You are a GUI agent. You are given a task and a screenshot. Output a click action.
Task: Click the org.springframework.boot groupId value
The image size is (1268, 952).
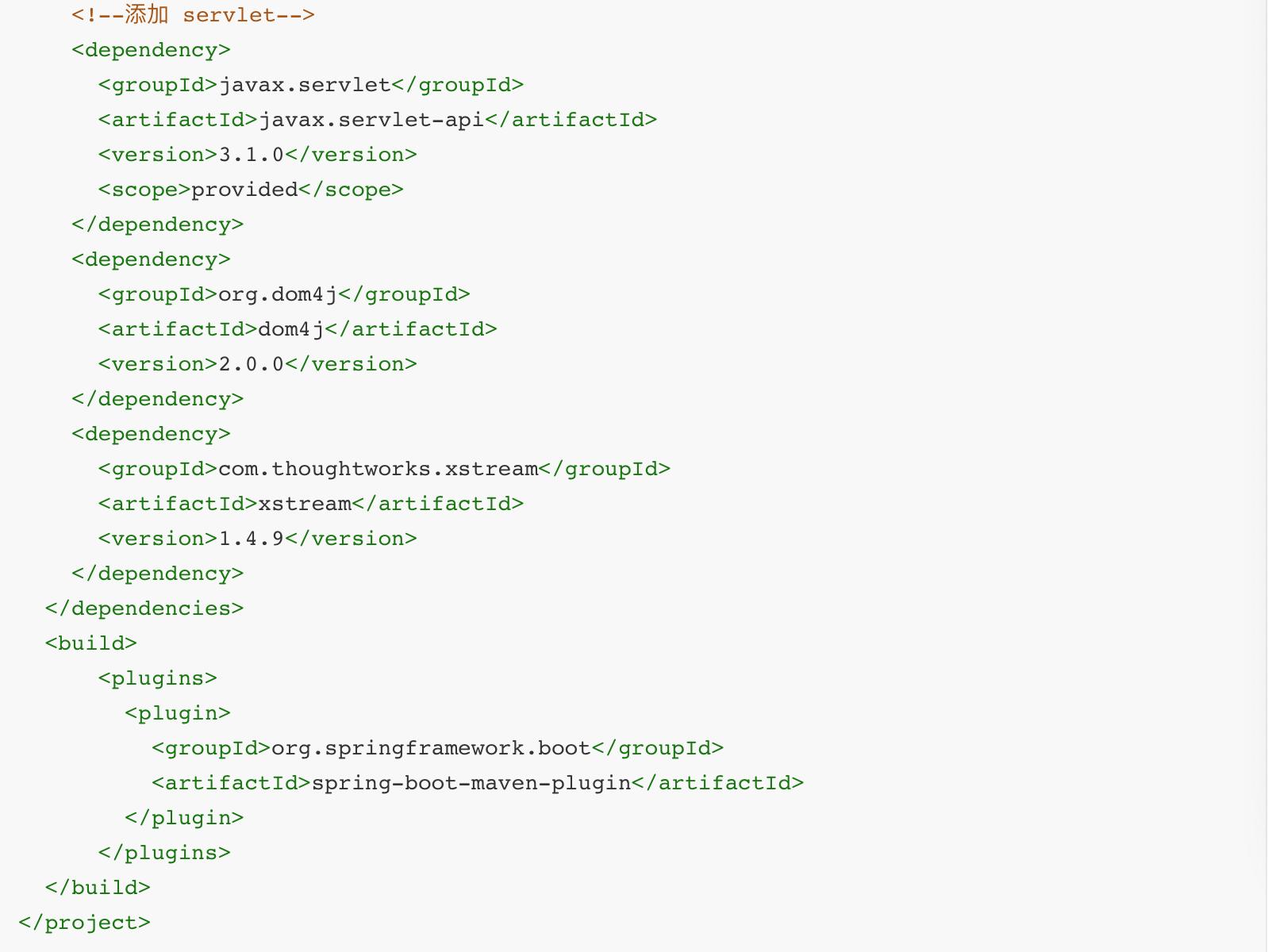coord(431,748)
